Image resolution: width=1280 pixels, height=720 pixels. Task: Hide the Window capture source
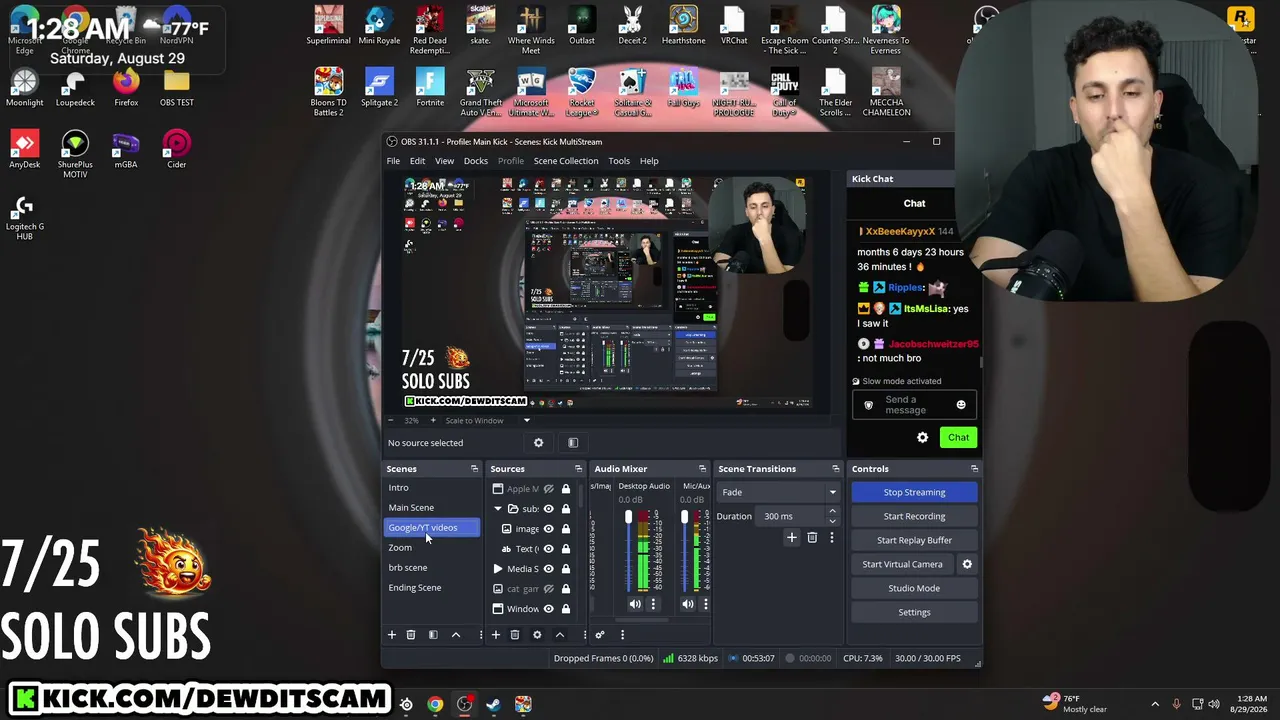coord(548,609)
